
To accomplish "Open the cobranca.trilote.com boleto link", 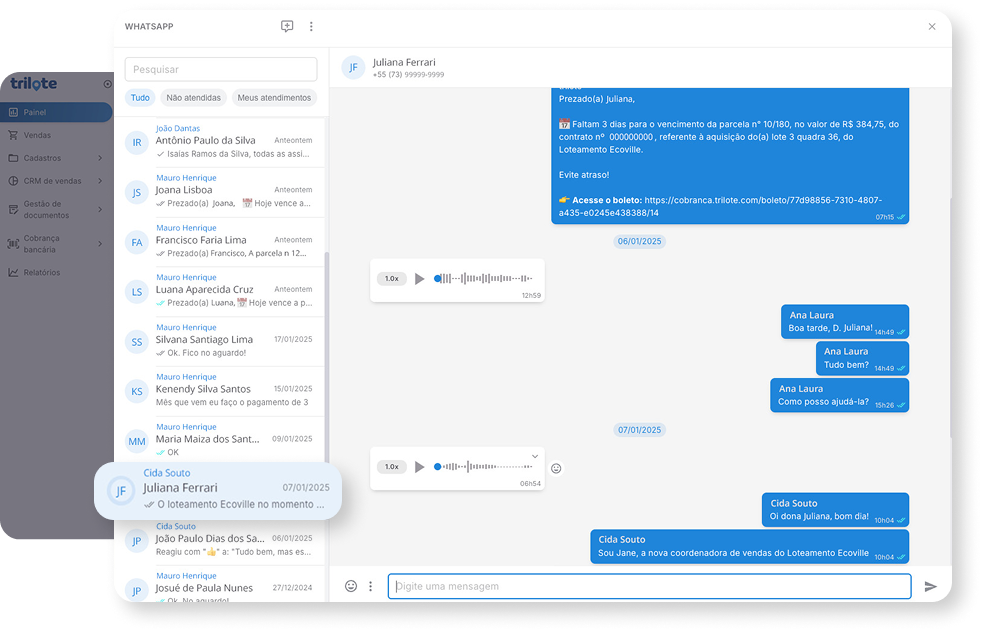I will (x=720, y=206).
